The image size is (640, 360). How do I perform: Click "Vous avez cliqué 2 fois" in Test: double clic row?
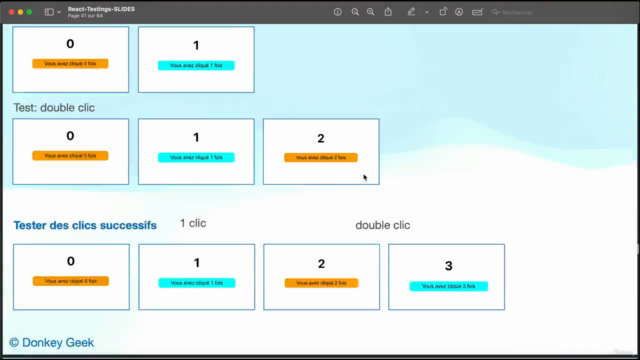tap(321, 158)
